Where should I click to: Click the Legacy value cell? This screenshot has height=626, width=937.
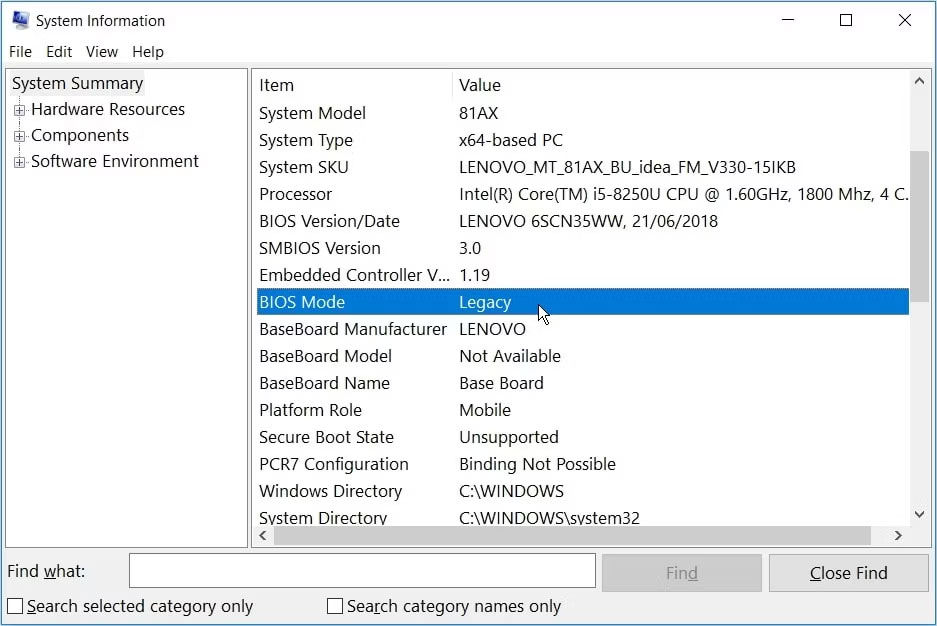tap(485, 302)
